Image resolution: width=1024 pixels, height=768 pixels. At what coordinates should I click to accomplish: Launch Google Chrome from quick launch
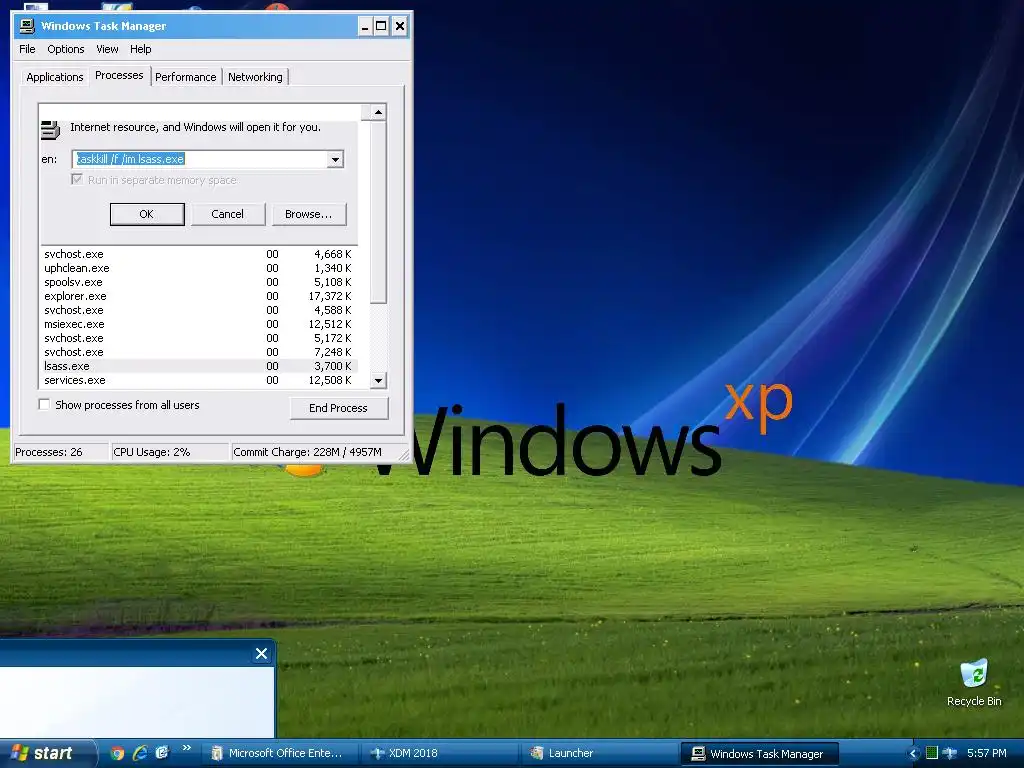[x=118, y=753]
